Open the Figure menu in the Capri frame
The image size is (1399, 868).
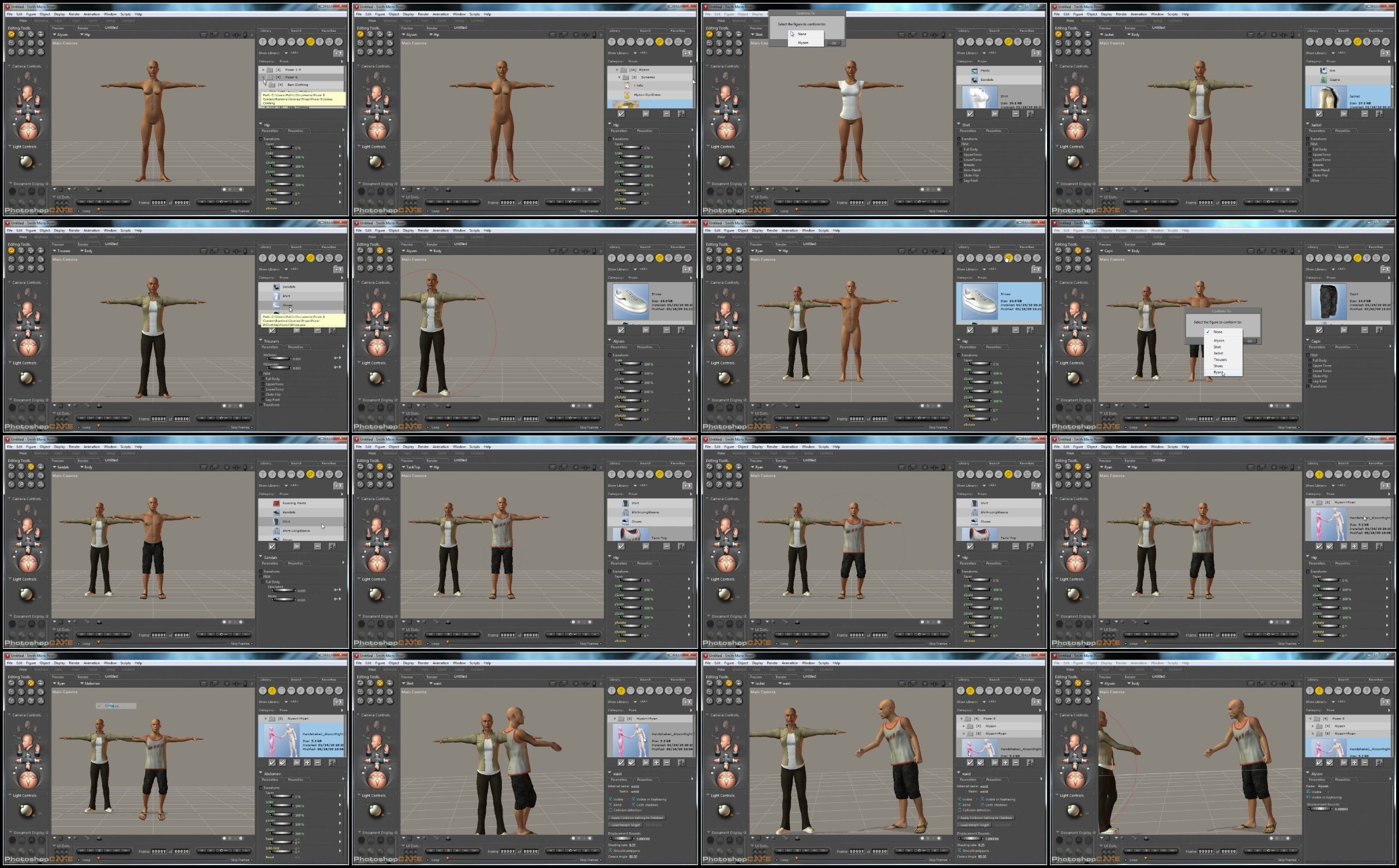1078,230
